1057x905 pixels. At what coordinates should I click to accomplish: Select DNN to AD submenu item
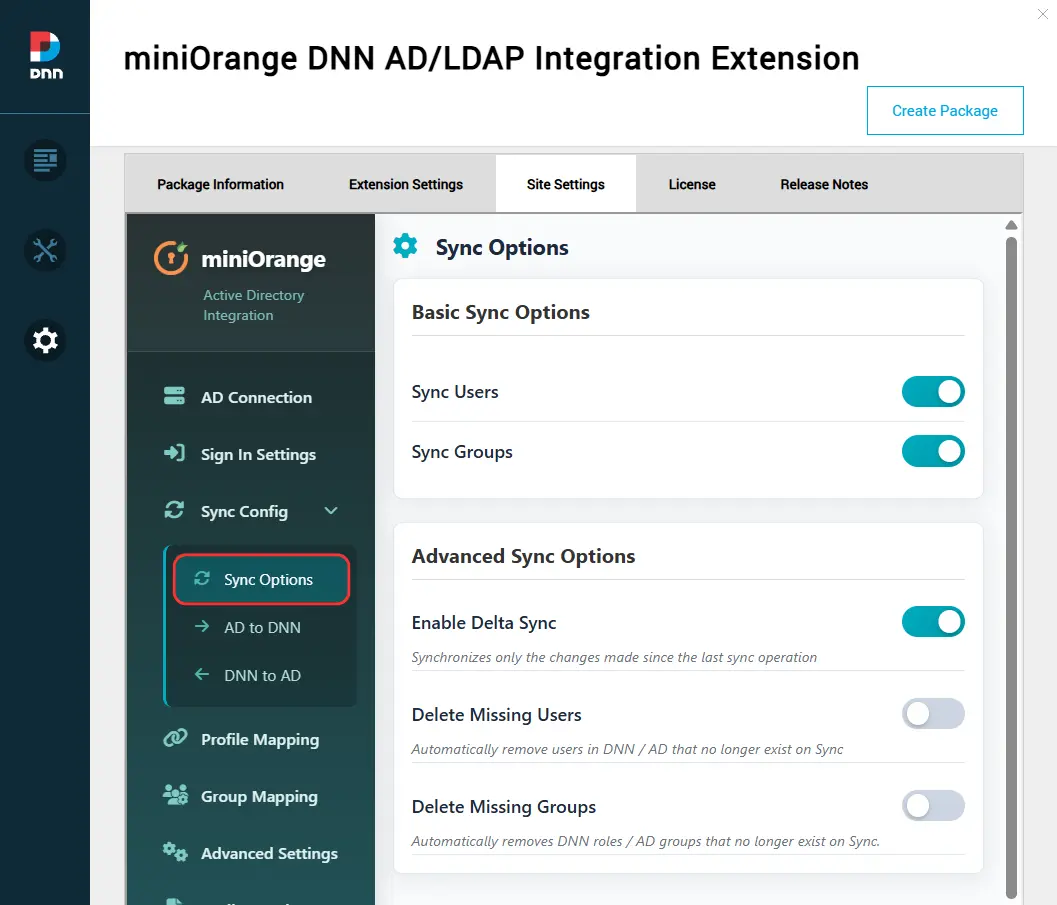[x=262, y=675]
